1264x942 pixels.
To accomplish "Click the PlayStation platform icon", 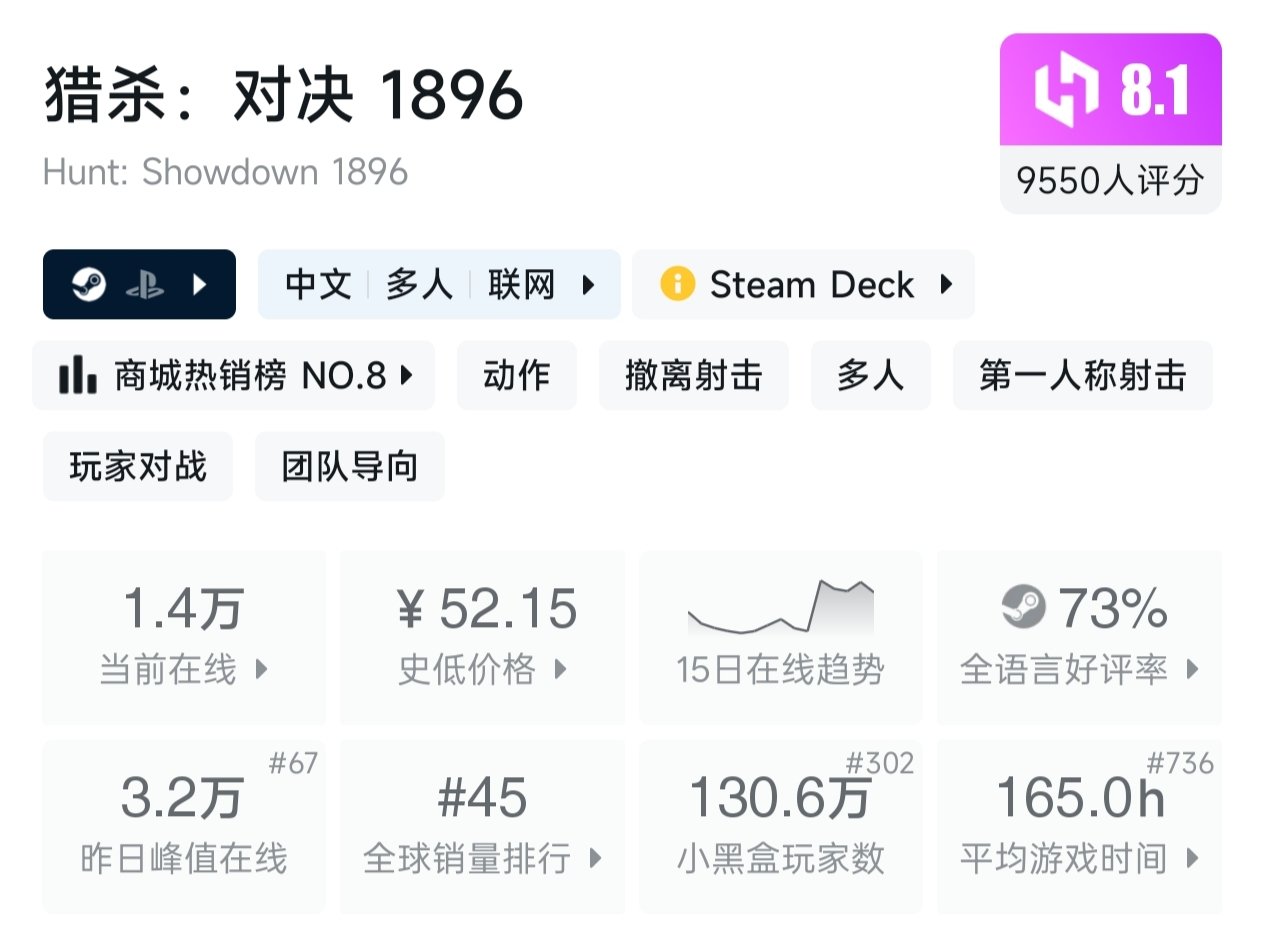I will 145,285.
